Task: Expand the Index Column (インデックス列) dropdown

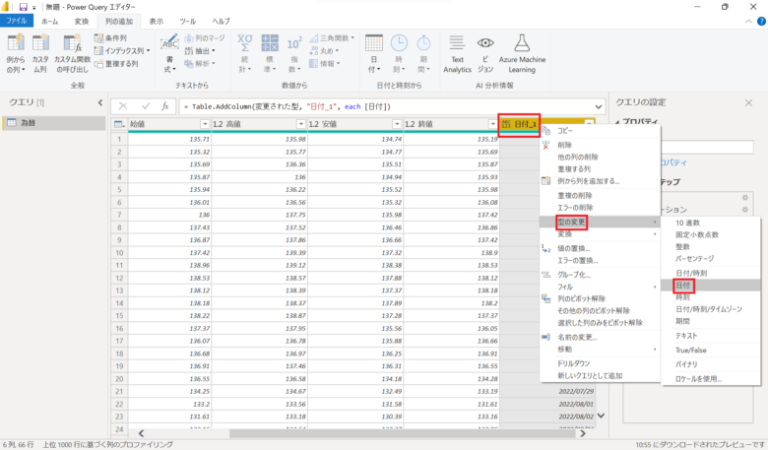Action: [x=148, y=49]
